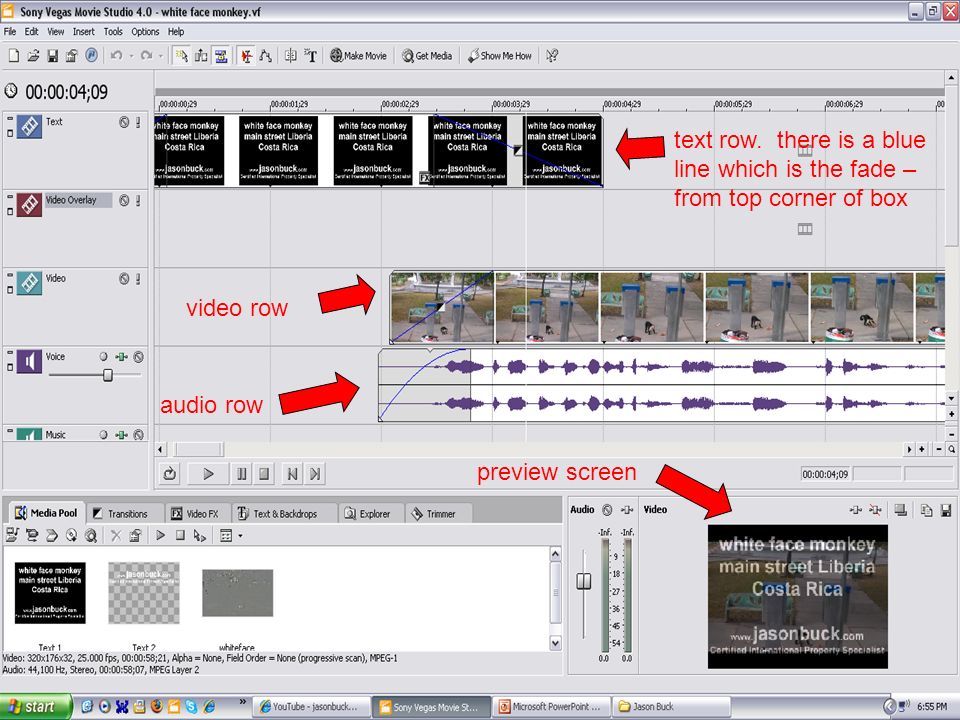Insert text with the T toolbar icon
The image size is (960, 720).
click(311, 56)
